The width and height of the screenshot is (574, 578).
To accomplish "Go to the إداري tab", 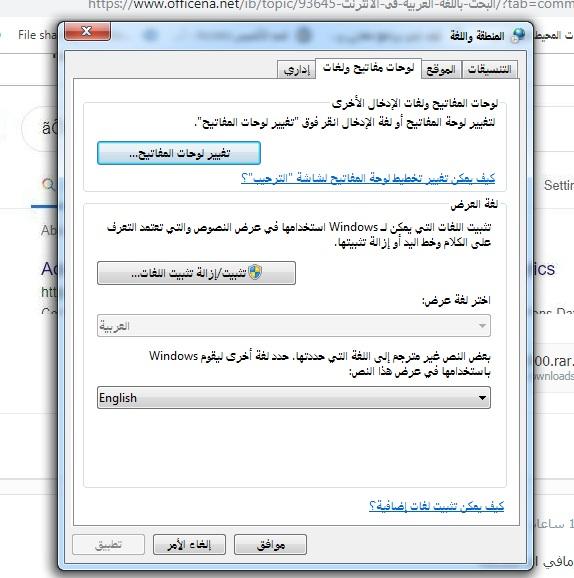I will click(x=297, y=69).
